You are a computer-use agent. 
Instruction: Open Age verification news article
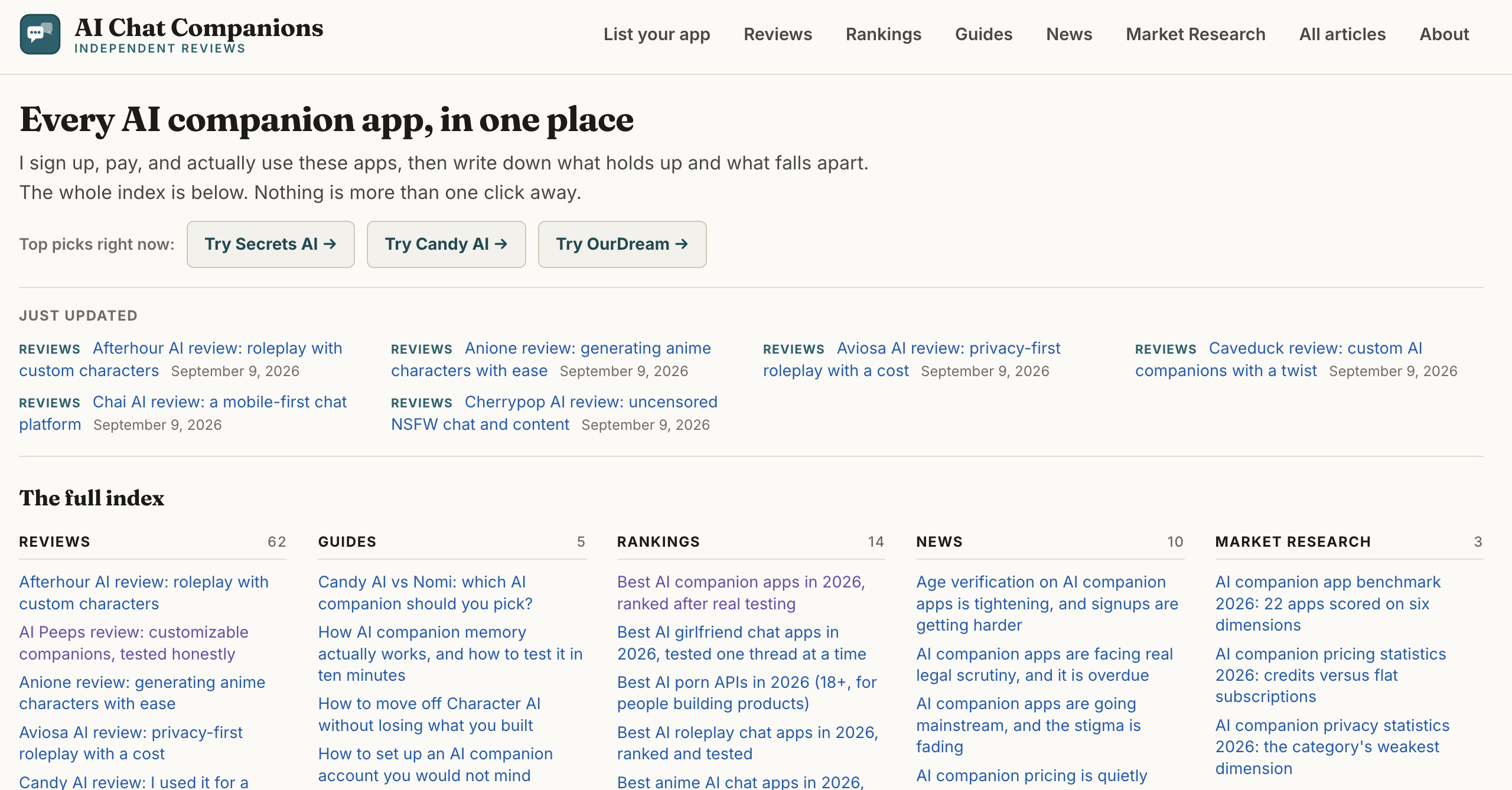(x=1047, y=603)
